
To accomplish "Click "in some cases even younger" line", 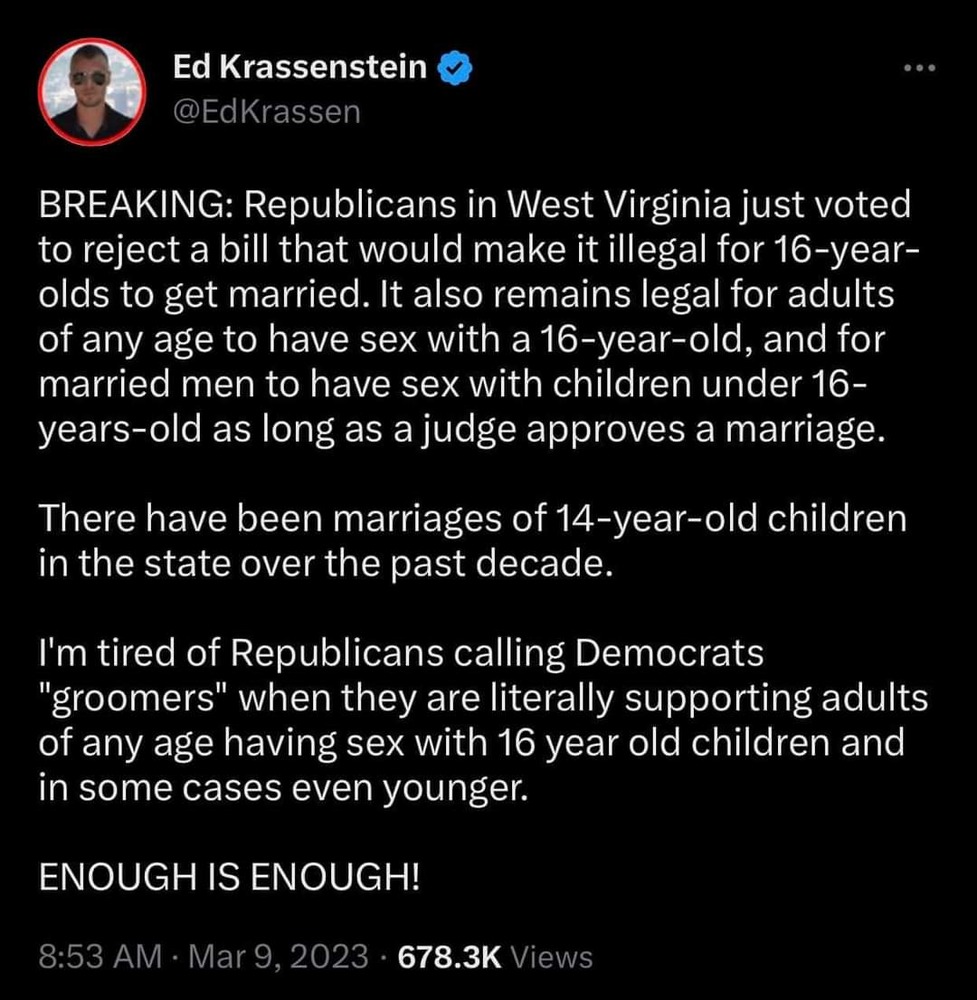I will (280, 788).
